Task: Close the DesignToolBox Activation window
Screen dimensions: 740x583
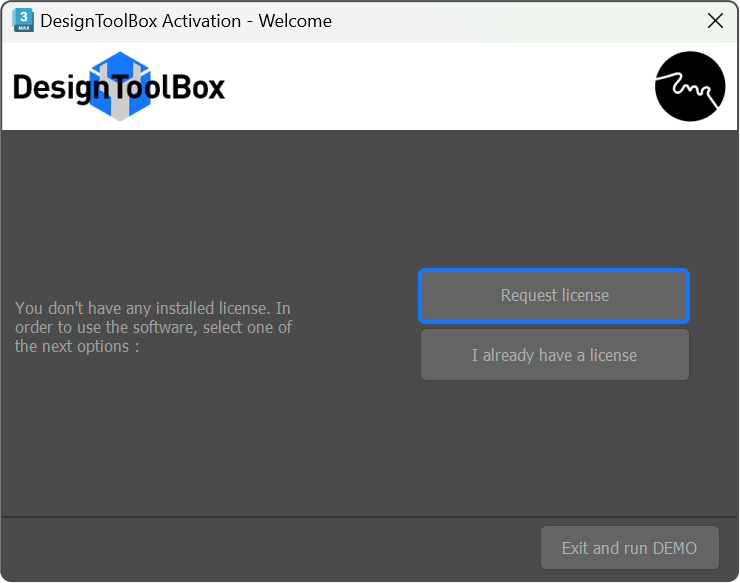Action: [x=715, y=21]
